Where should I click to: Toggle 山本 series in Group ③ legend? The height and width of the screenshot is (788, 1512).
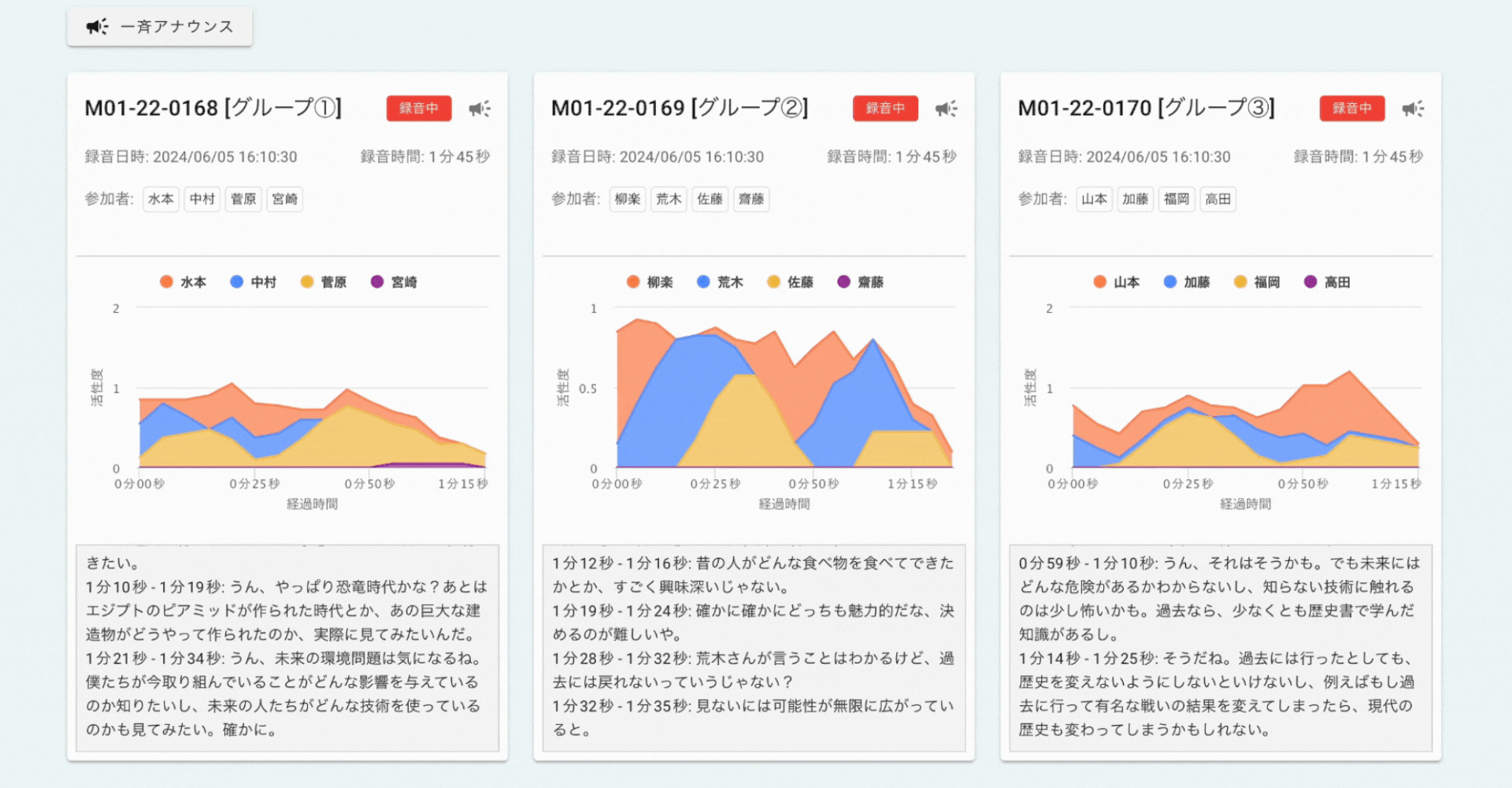click(1117, 282)
